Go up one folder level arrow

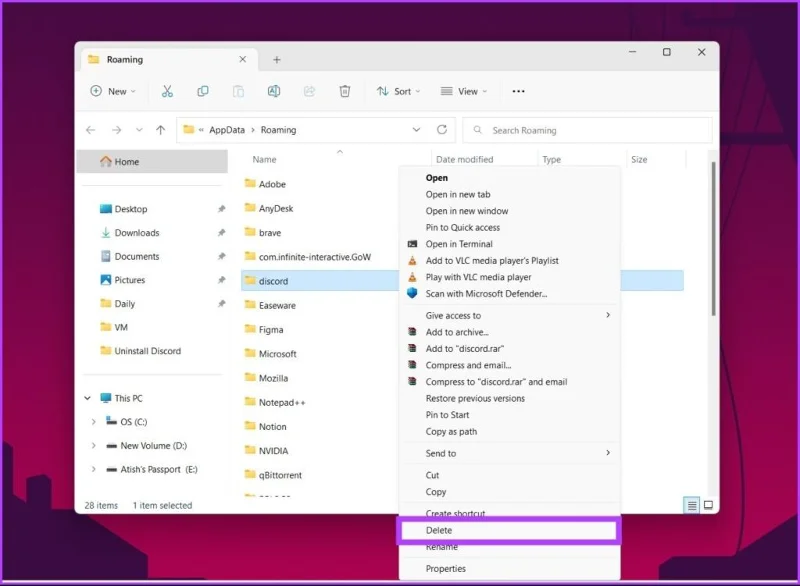[161, 130]
